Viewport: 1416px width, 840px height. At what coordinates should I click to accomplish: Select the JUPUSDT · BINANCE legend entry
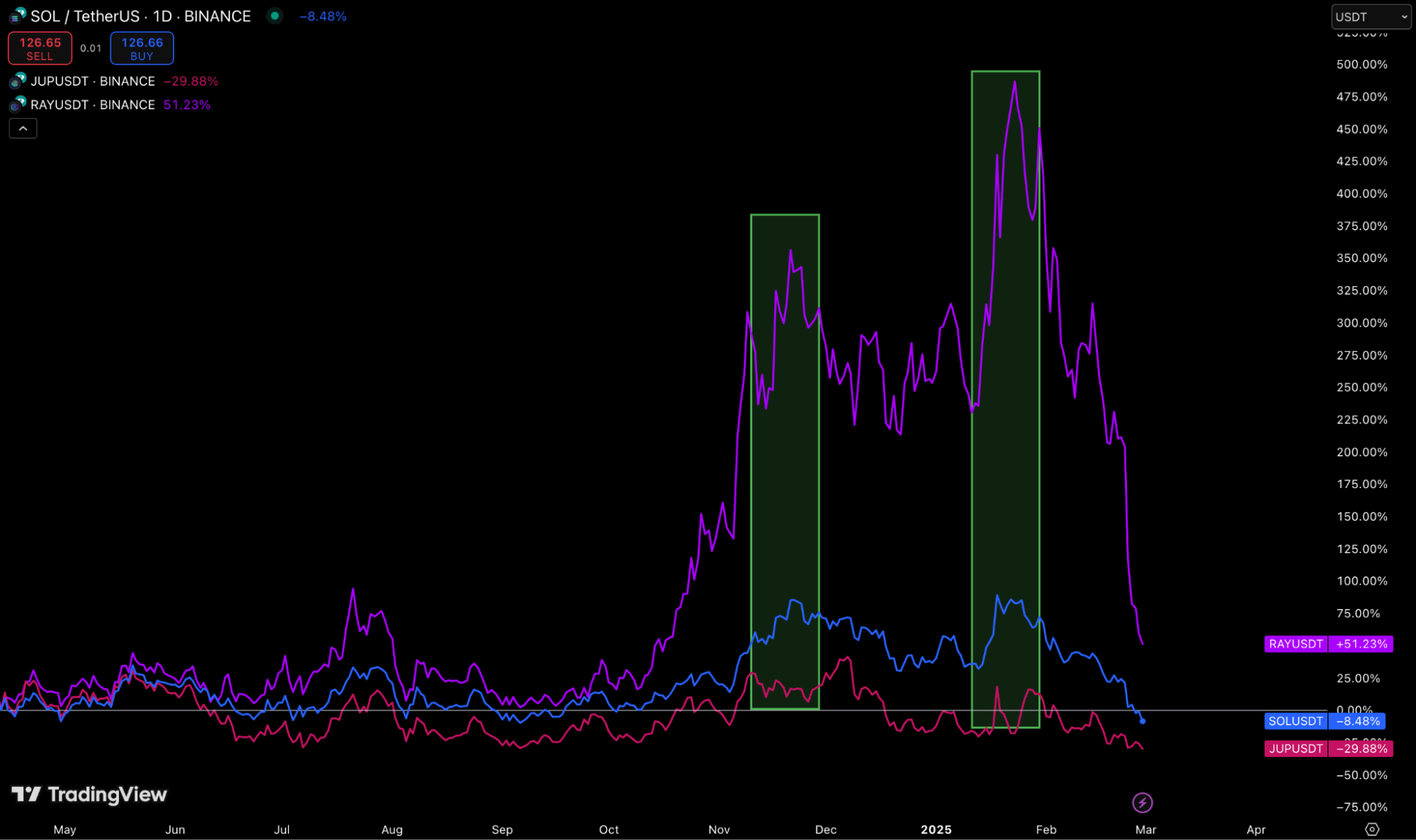(x=93, y=81)
